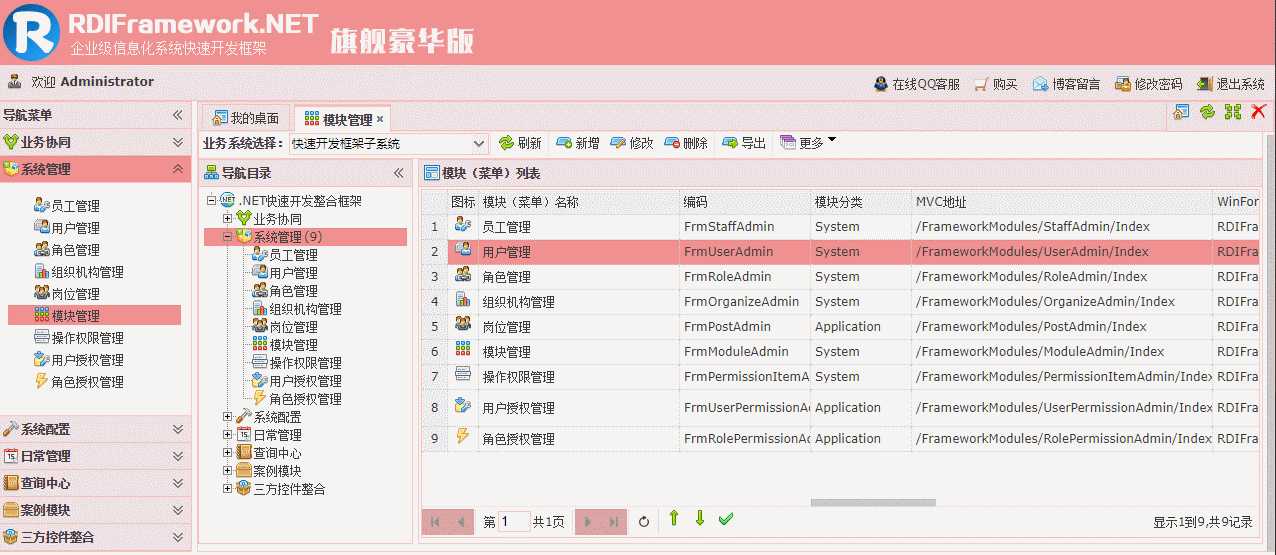Image resolution: width=1276 pixels, height=555 pixels.
Task: Expand the 三方控件整合 accordion section
Action: coord(95,537)
